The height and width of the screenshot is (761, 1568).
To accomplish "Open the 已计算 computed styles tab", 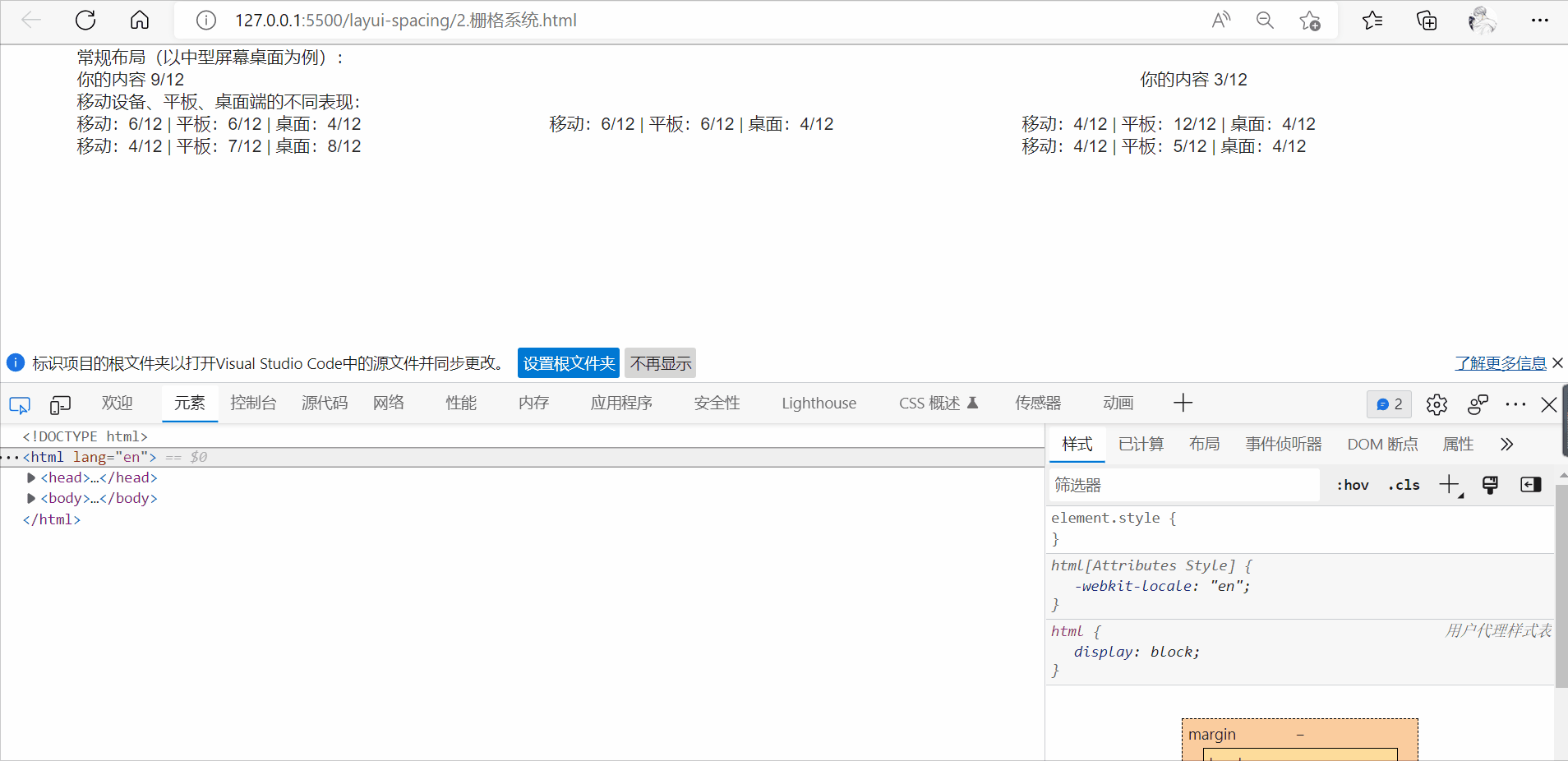I will pos(1140,444).
